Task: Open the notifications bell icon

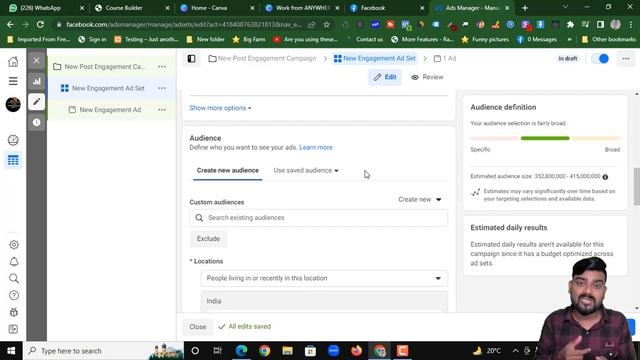Action: pos(14,262)
